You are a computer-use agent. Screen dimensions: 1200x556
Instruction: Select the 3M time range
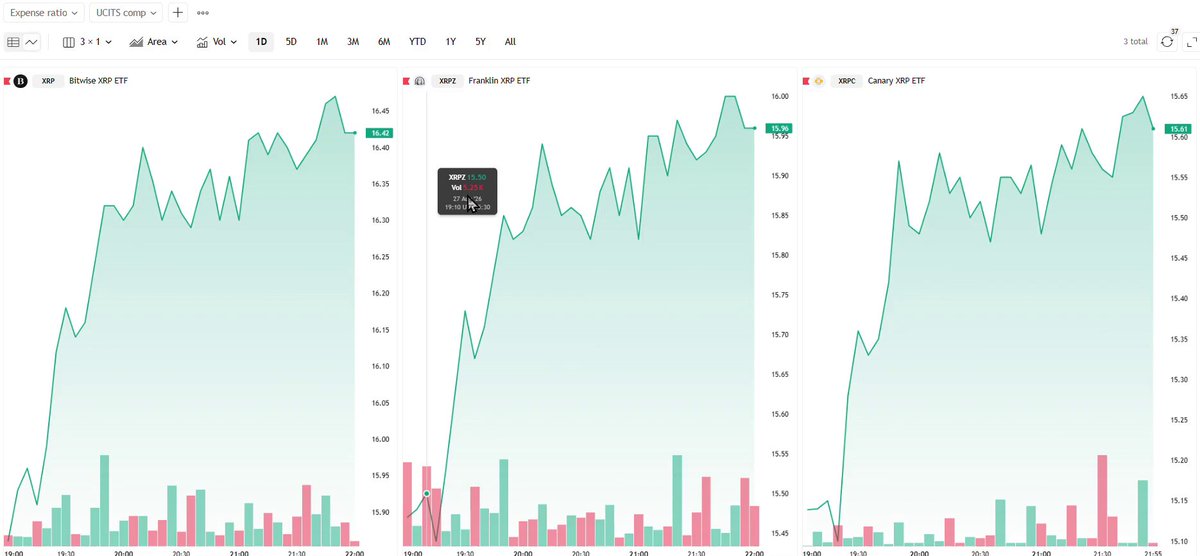pyautogui.click(x=353, y=42)
